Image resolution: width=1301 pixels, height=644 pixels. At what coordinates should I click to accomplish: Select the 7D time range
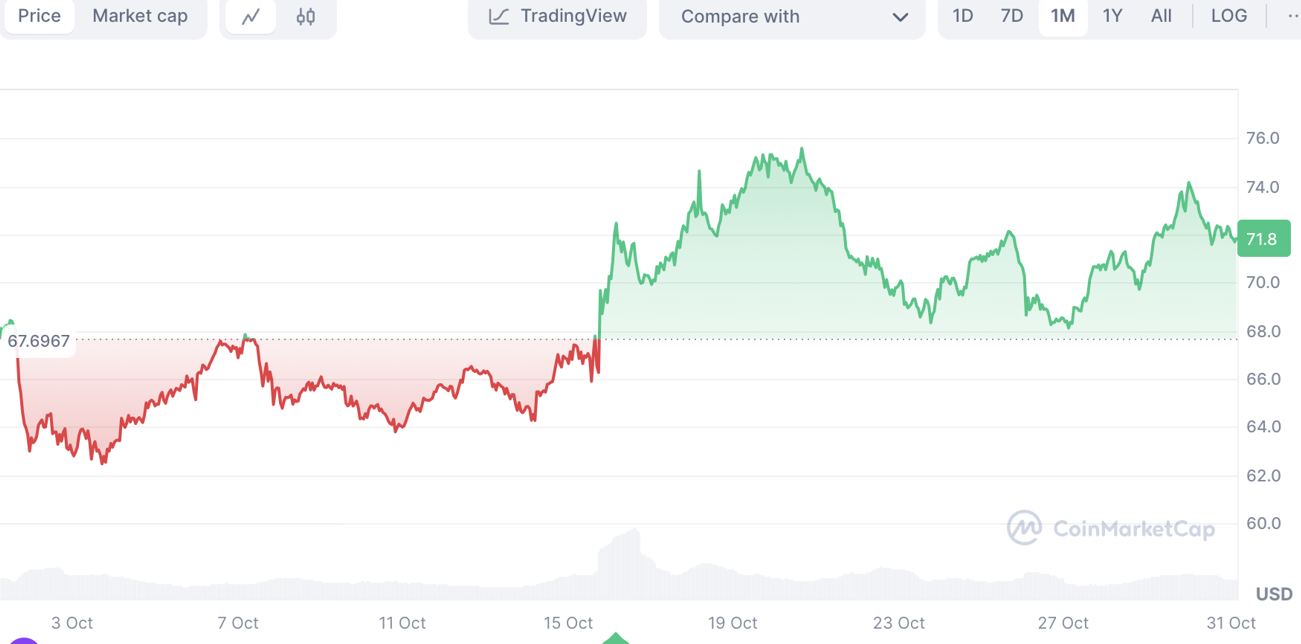pyautogui.click(x=1012, y=17)
